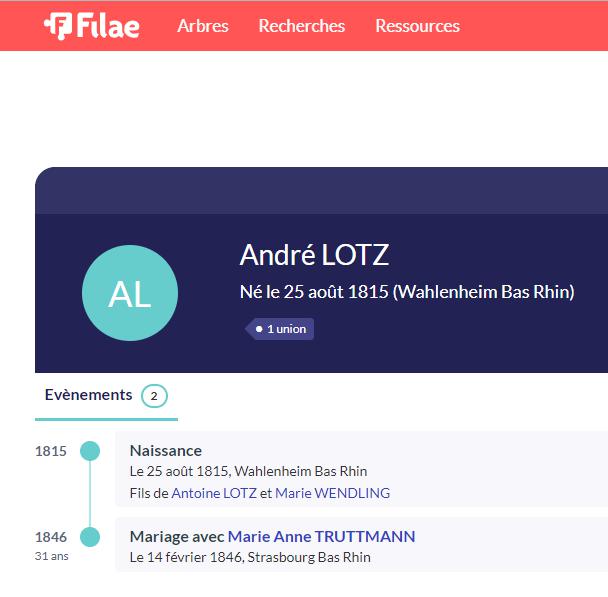Screen dimensions: 608x597
Task: Open Marie WENDLING profile link
Action: point(333,493)
